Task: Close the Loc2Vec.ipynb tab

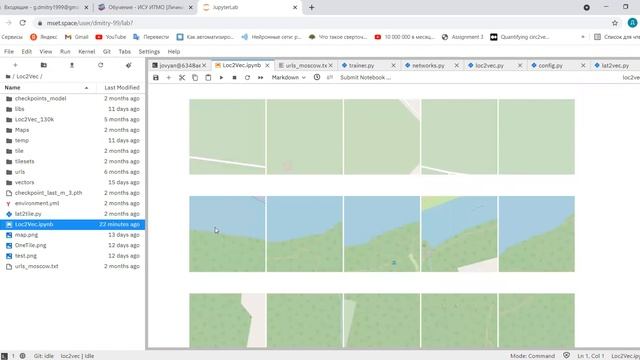Action: (267, 65)
